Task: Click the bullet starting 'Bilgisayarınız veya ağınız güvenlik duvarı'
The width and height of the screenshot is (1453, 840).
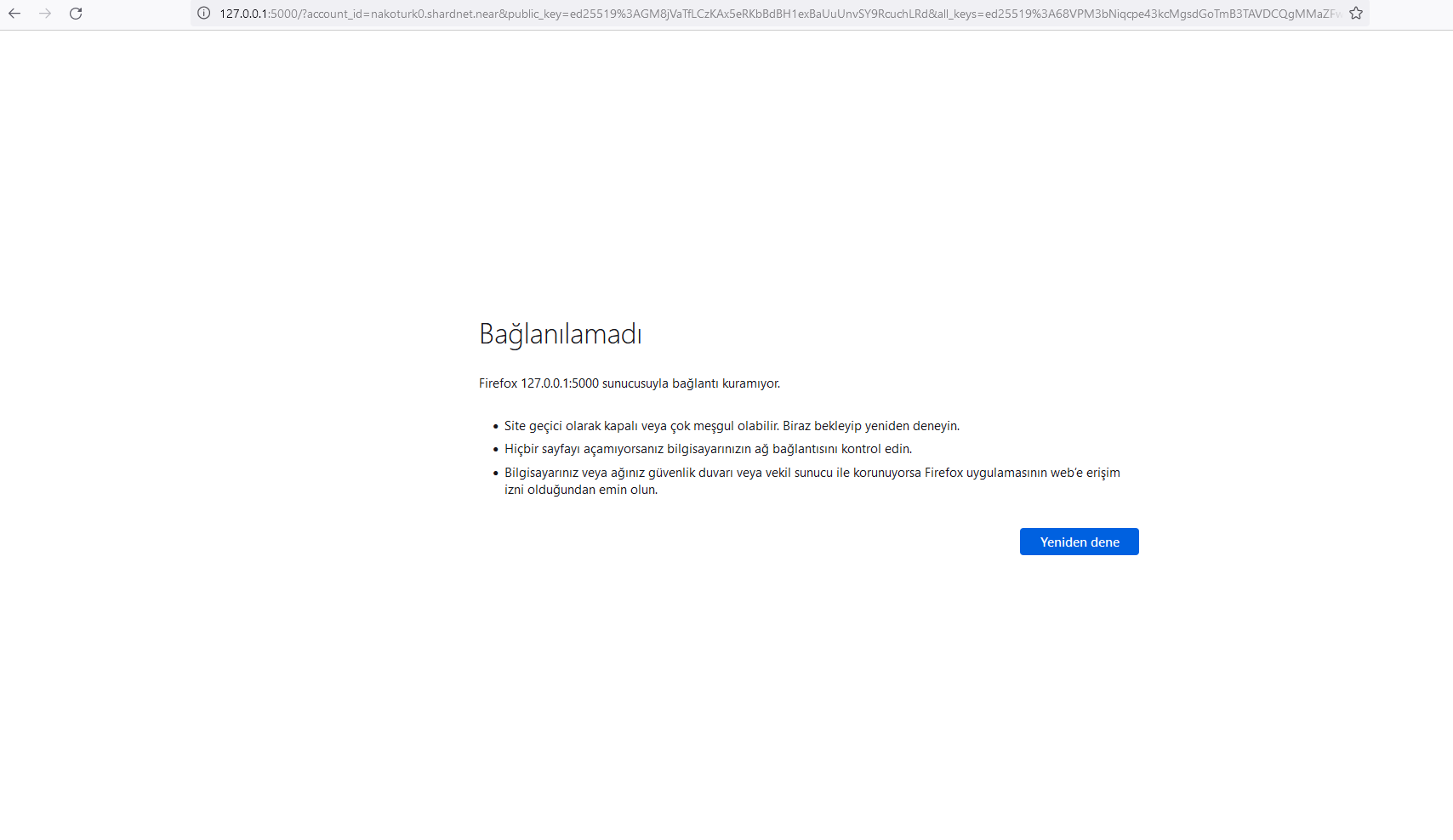Action: [x=812, y=481]
